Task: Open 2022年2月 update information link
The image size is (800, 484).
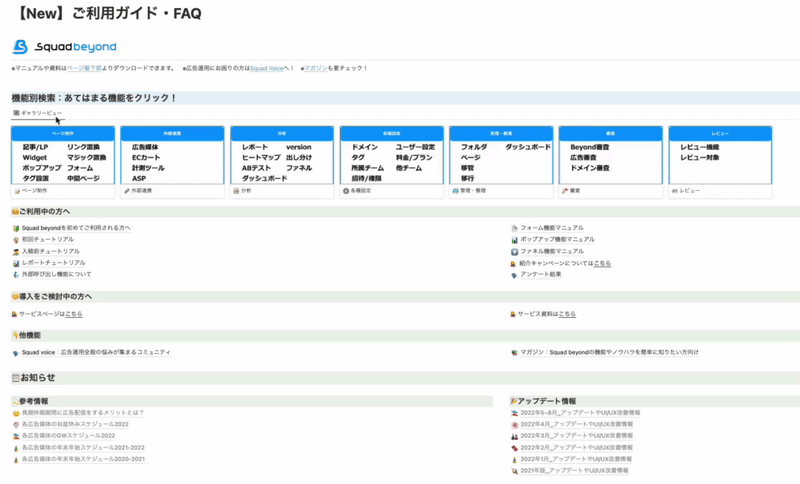Action: coord(577,448)
